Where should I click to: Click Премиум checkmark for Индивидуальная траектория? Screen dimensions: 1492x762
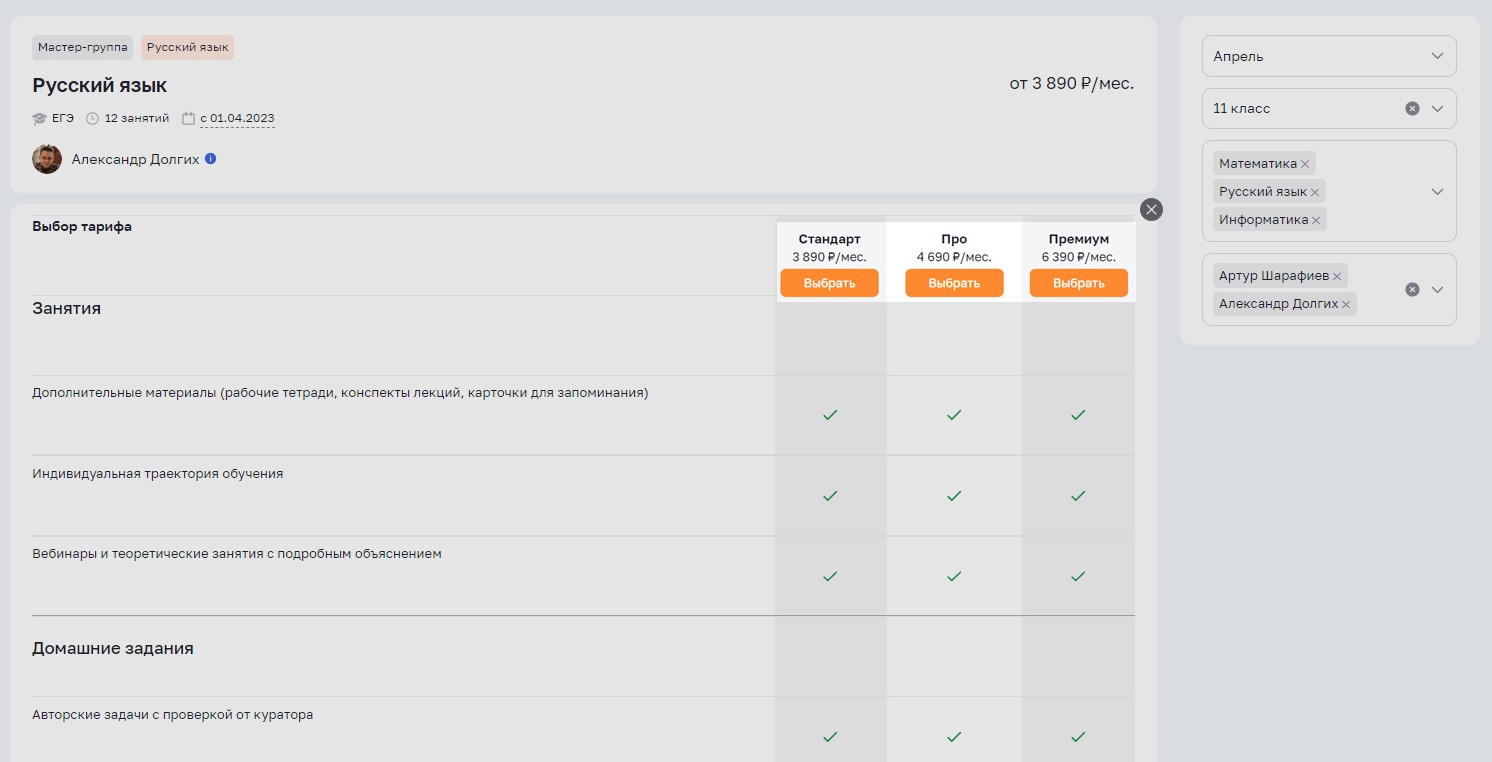tap(1078, 496)
